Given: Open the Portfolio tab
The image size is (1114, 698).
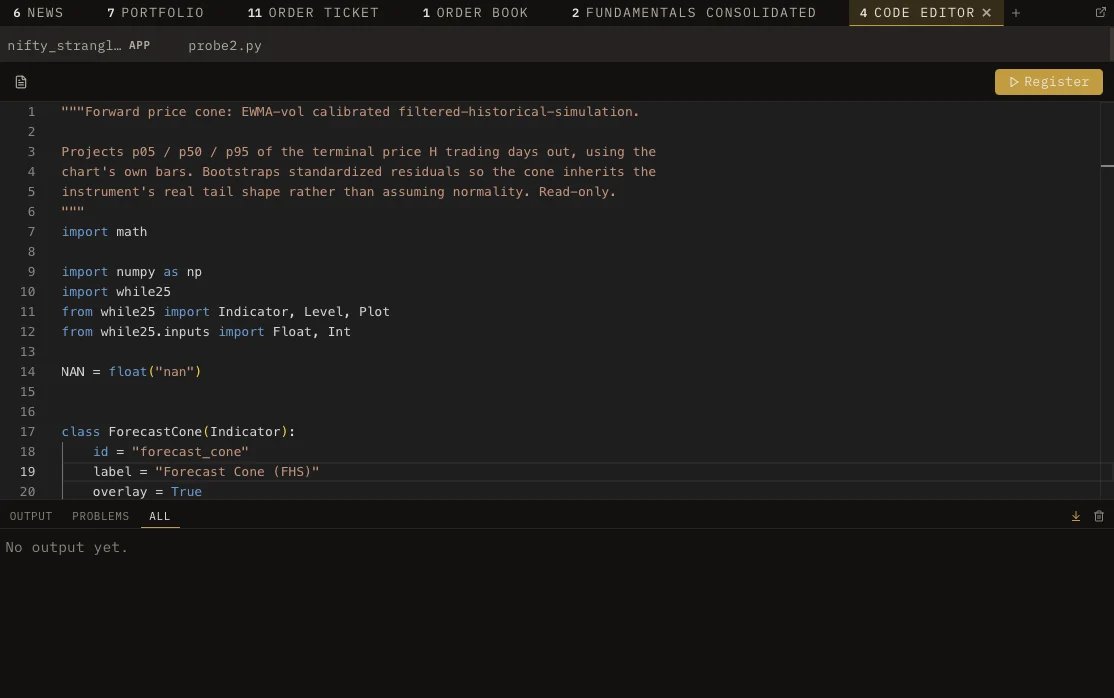Looking at the screenshot, I should click(x=156, y=13).
